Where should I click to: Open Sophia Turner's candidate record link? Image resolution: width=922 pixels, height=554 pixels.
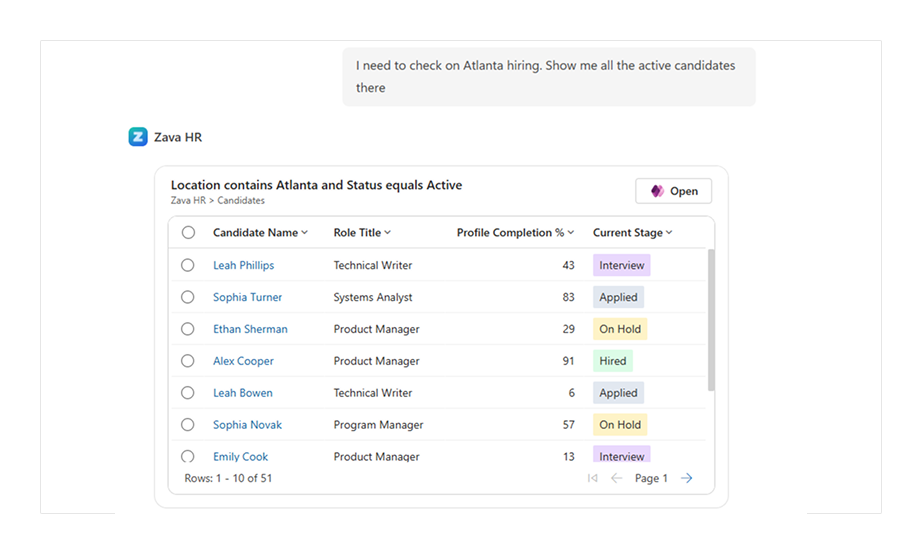(247, 297)
